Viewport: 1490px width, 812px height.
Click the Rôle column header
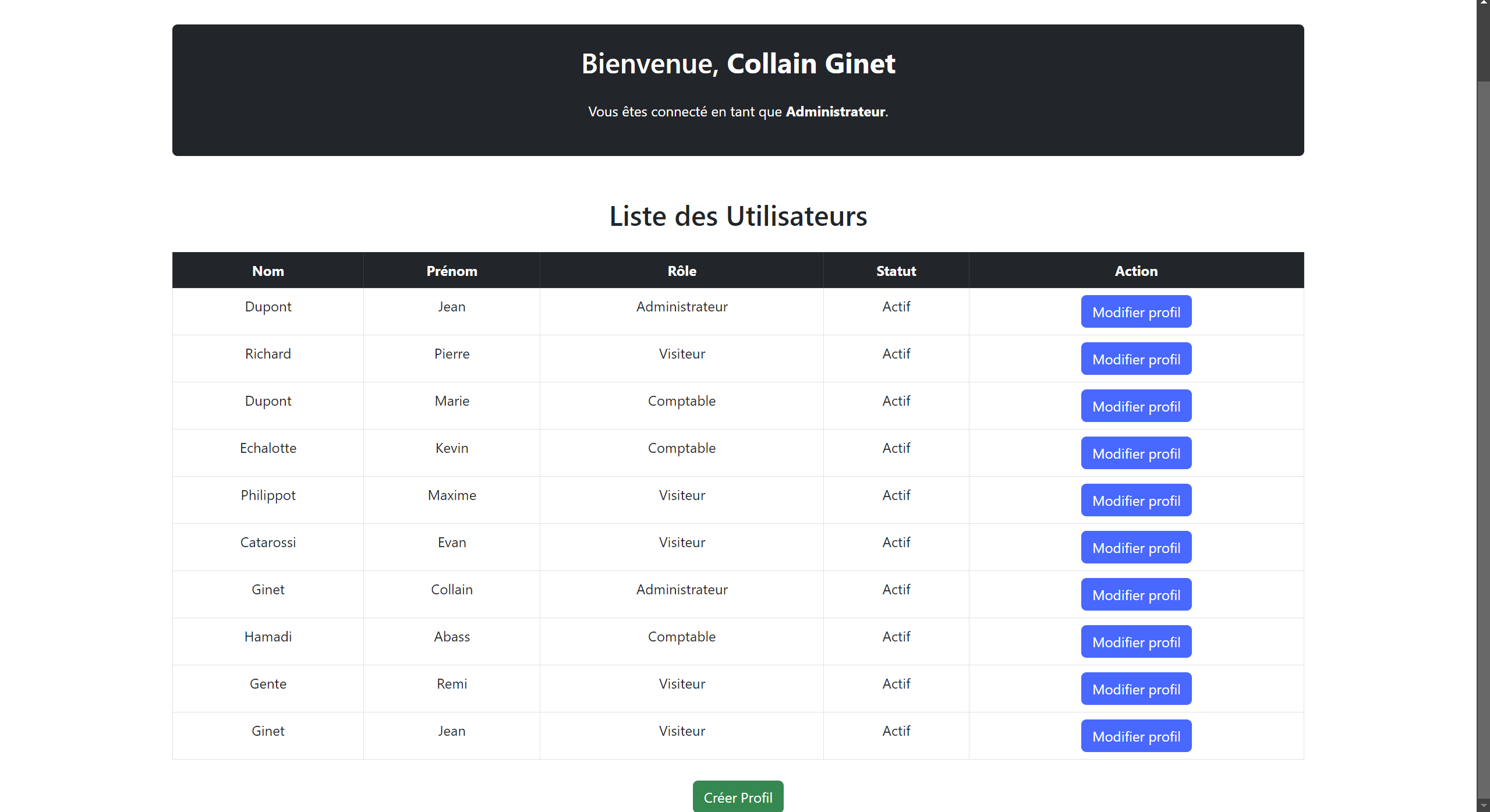[x=682, y=271]
